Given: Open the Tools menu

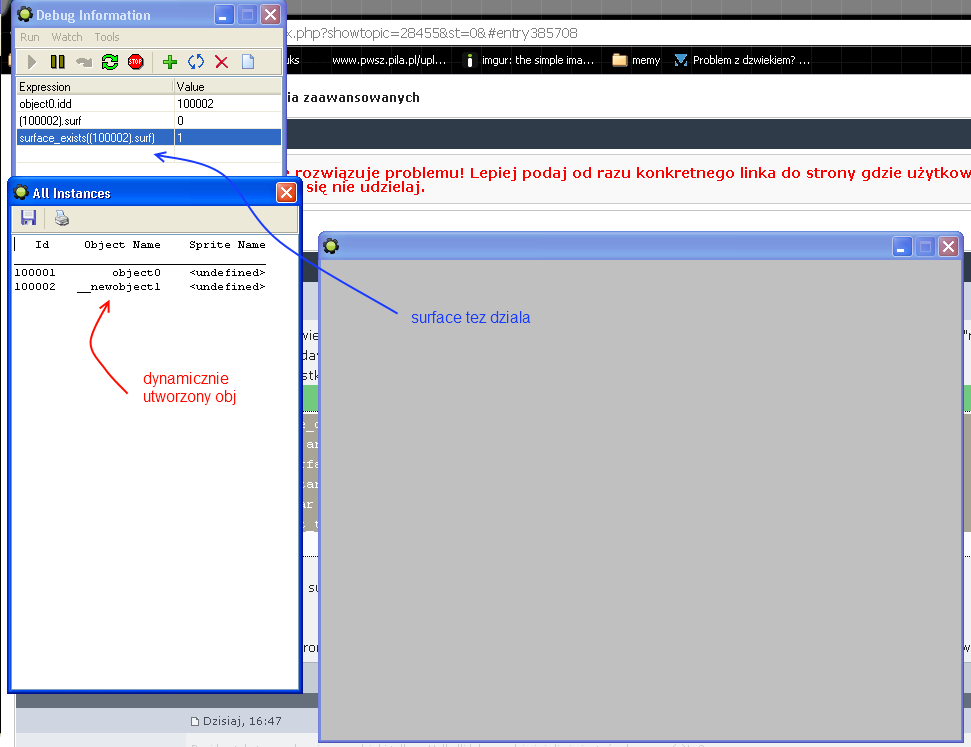Looking at the screenshot, I should pos(107,37).
